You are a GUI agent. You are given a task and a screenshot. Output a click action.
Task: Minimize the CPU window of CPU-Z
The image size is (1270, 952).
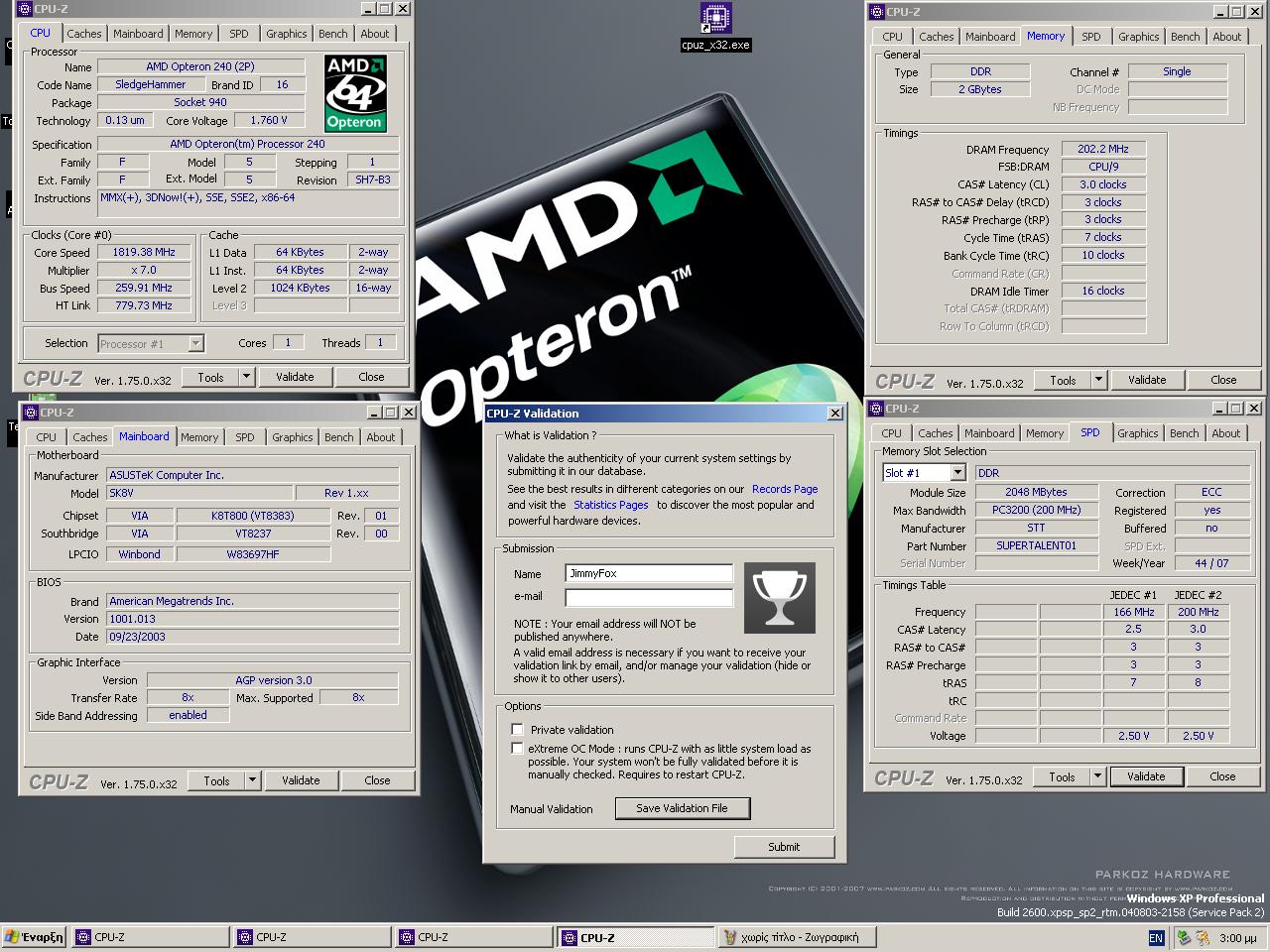click(x=369, y=9)
